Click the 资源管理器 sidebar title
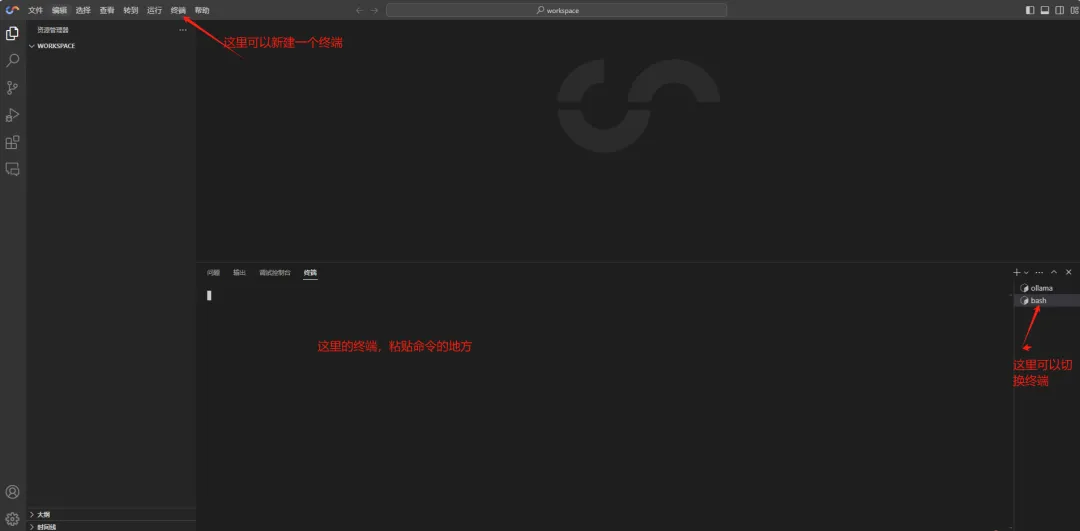The image size is (1080, 531). [53, 30]
